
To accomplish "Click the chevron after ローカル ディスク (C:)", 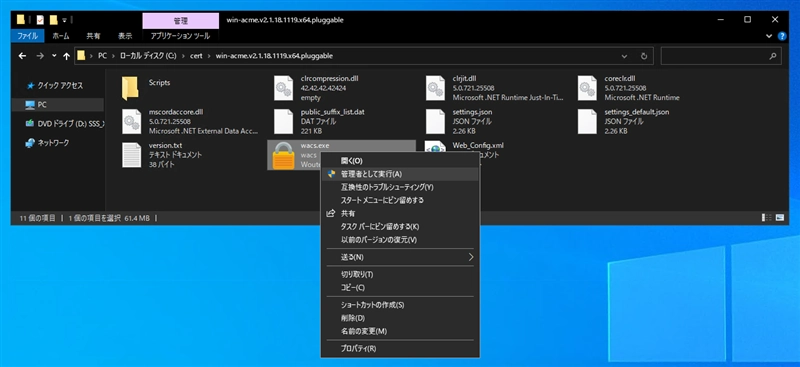I will coord(184,56).
